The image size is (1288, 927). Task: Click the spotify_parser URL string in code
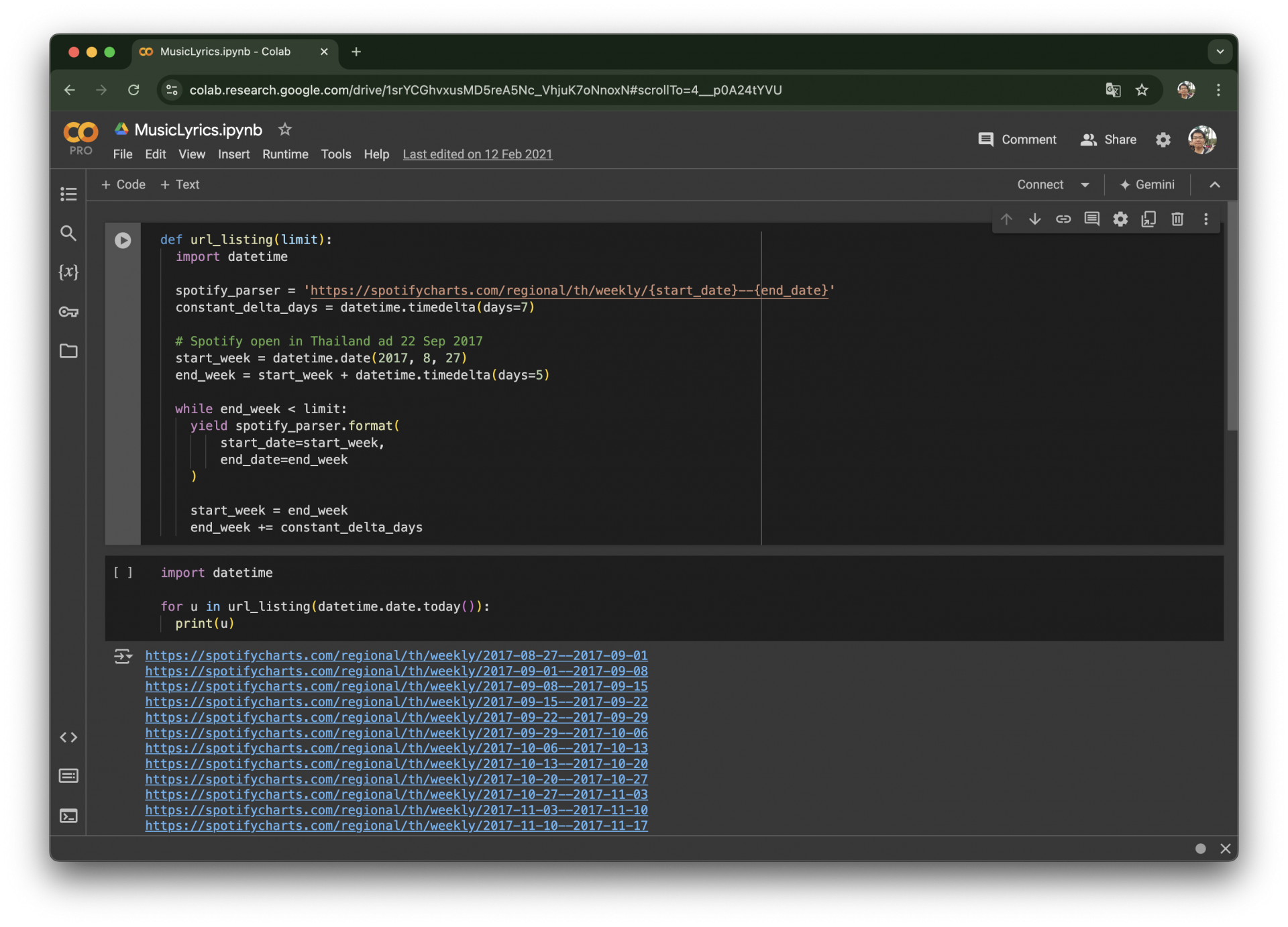point(569,290)
